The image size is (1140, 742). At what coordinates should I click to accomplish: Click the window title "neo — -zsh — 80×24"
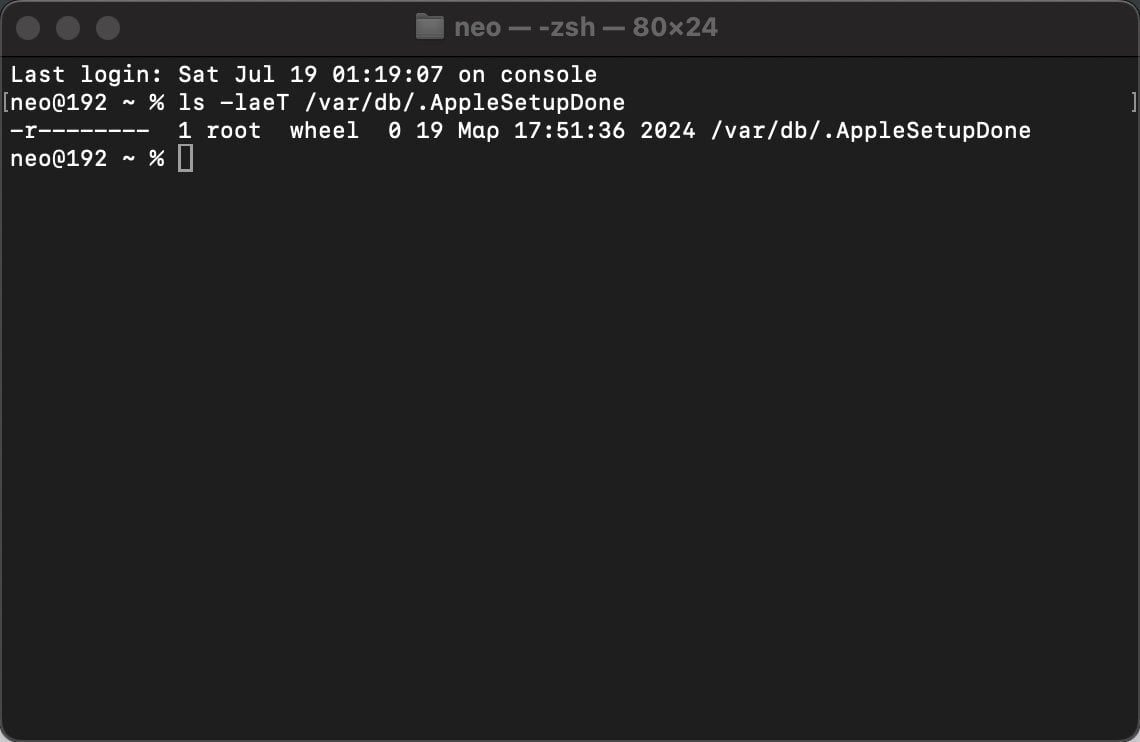(x=585, y=28)
